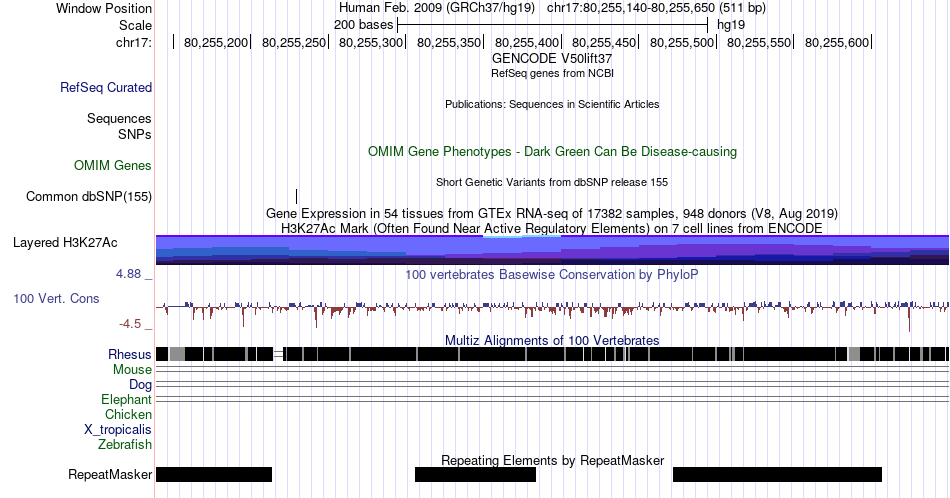Click the GENCODE V50lift37 track title

pyautogui.click(x=552, y=58)
